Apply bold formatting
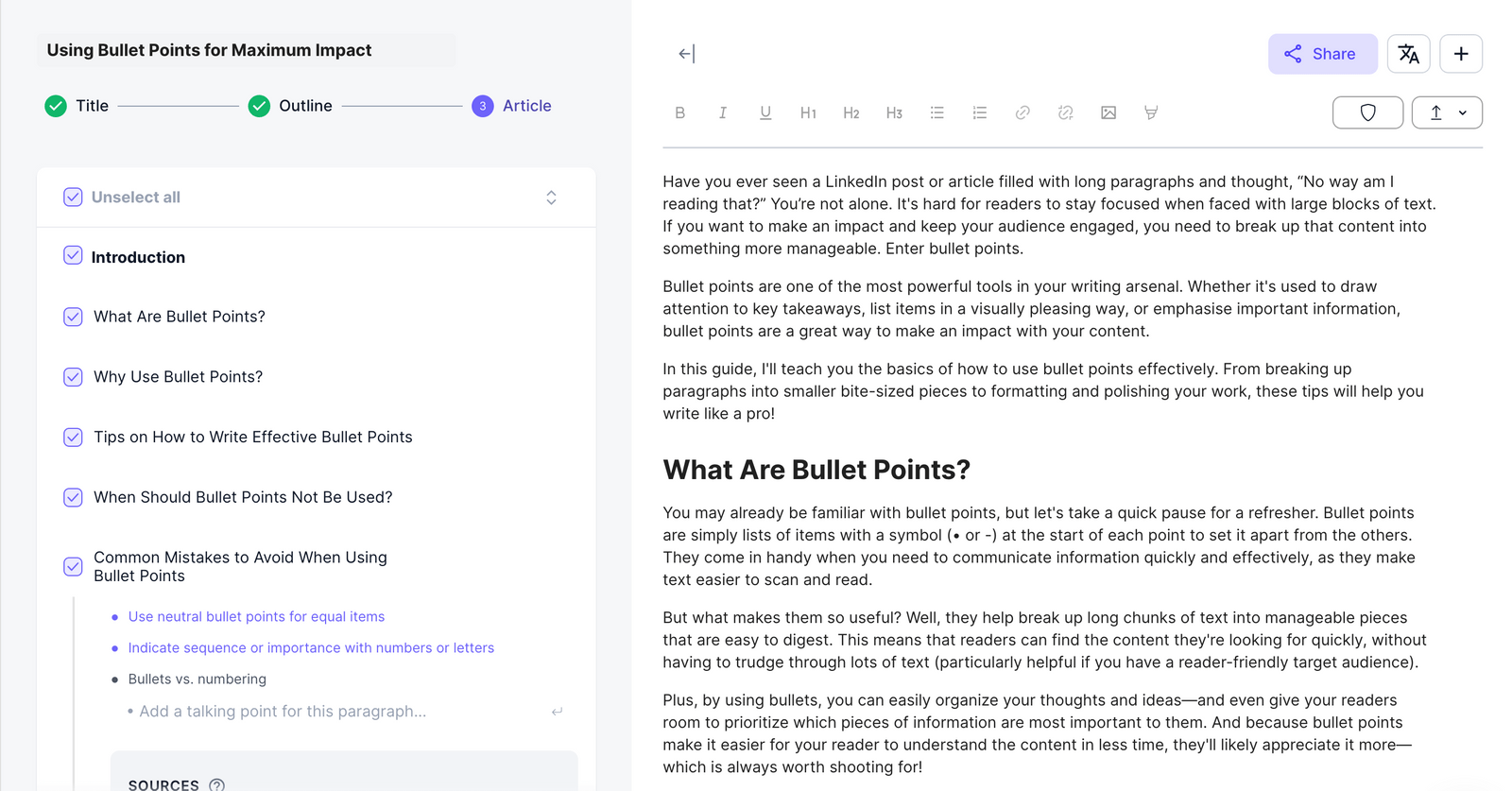The width and height of the screenshot is (1512, 791). (x=680, y=112)
